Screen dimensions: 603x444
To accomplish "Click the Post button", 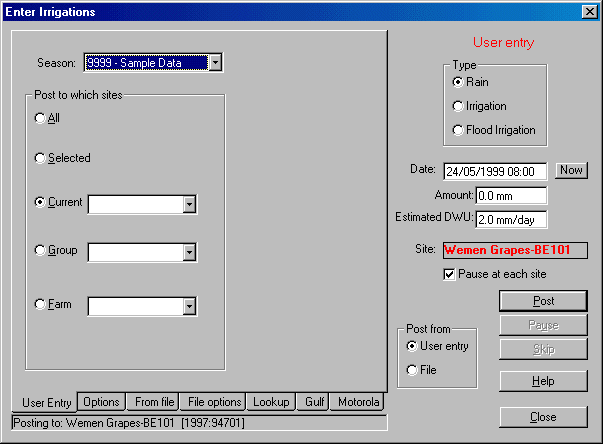I will (543, 300).
